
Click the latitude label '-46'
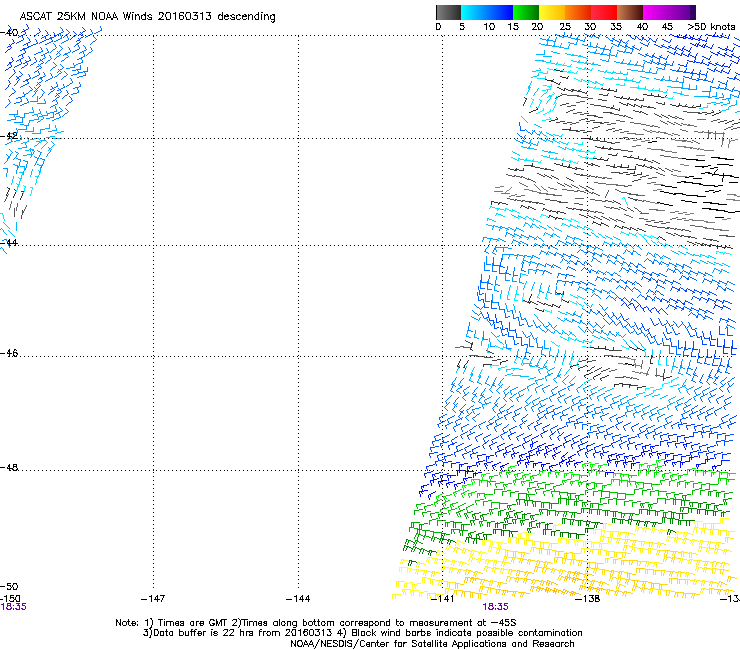(x=9, y=353)
